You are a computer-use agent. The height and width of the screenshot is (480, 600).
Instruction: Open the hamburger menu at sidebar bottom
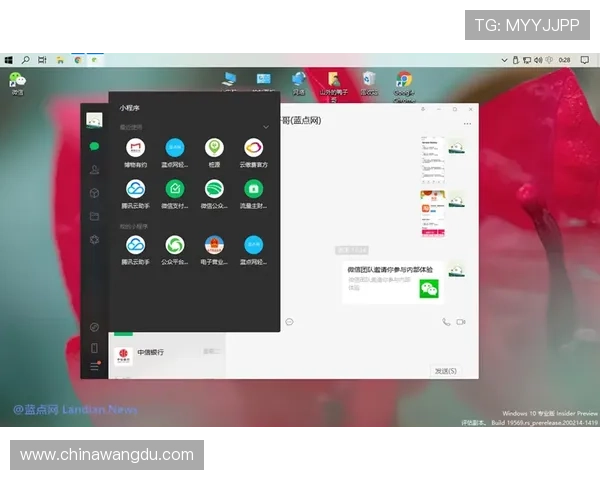[94, 368]
